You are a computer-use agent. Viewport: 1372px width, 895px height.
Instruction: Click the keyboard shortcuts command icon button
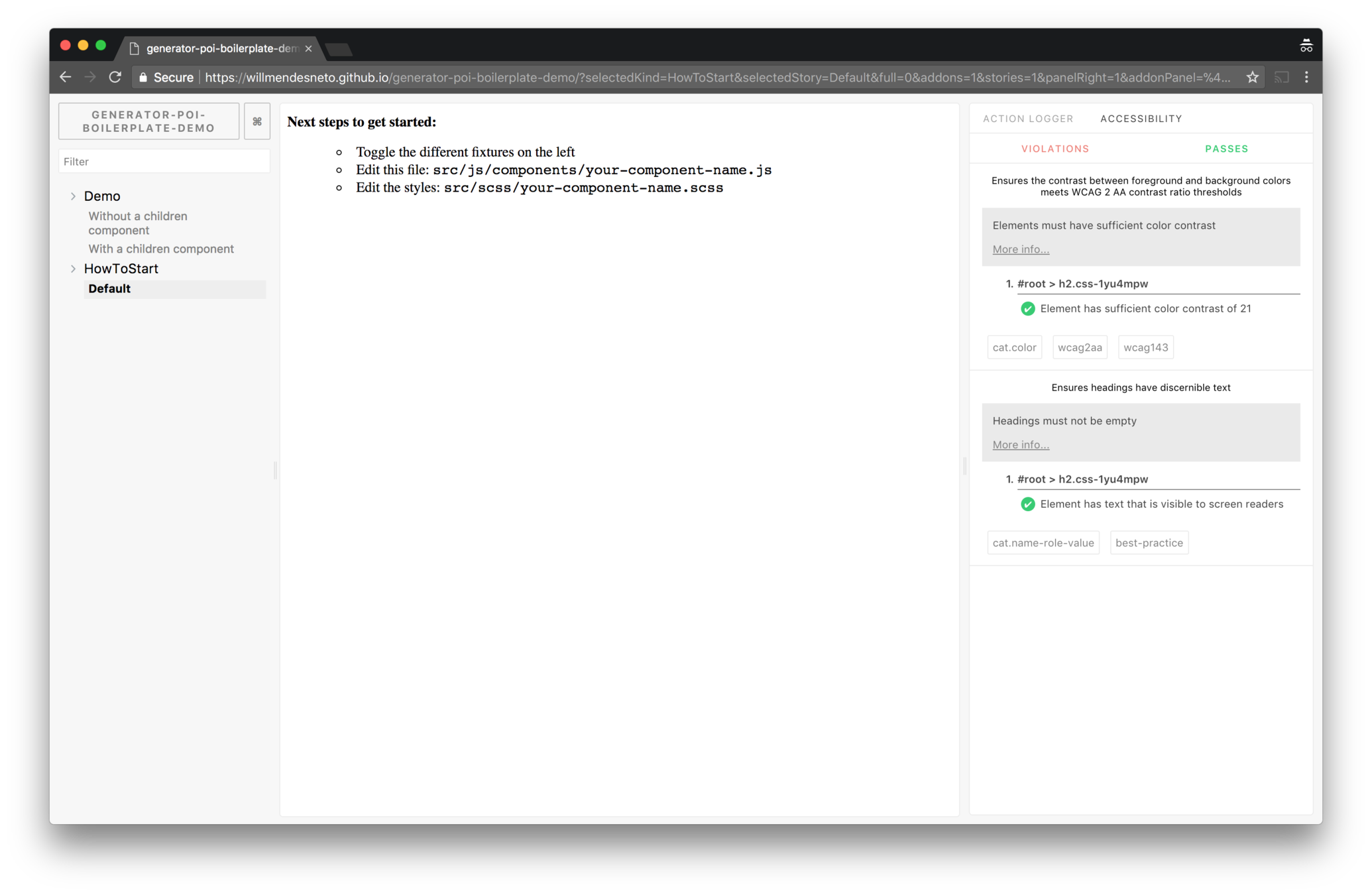point(257,121)
